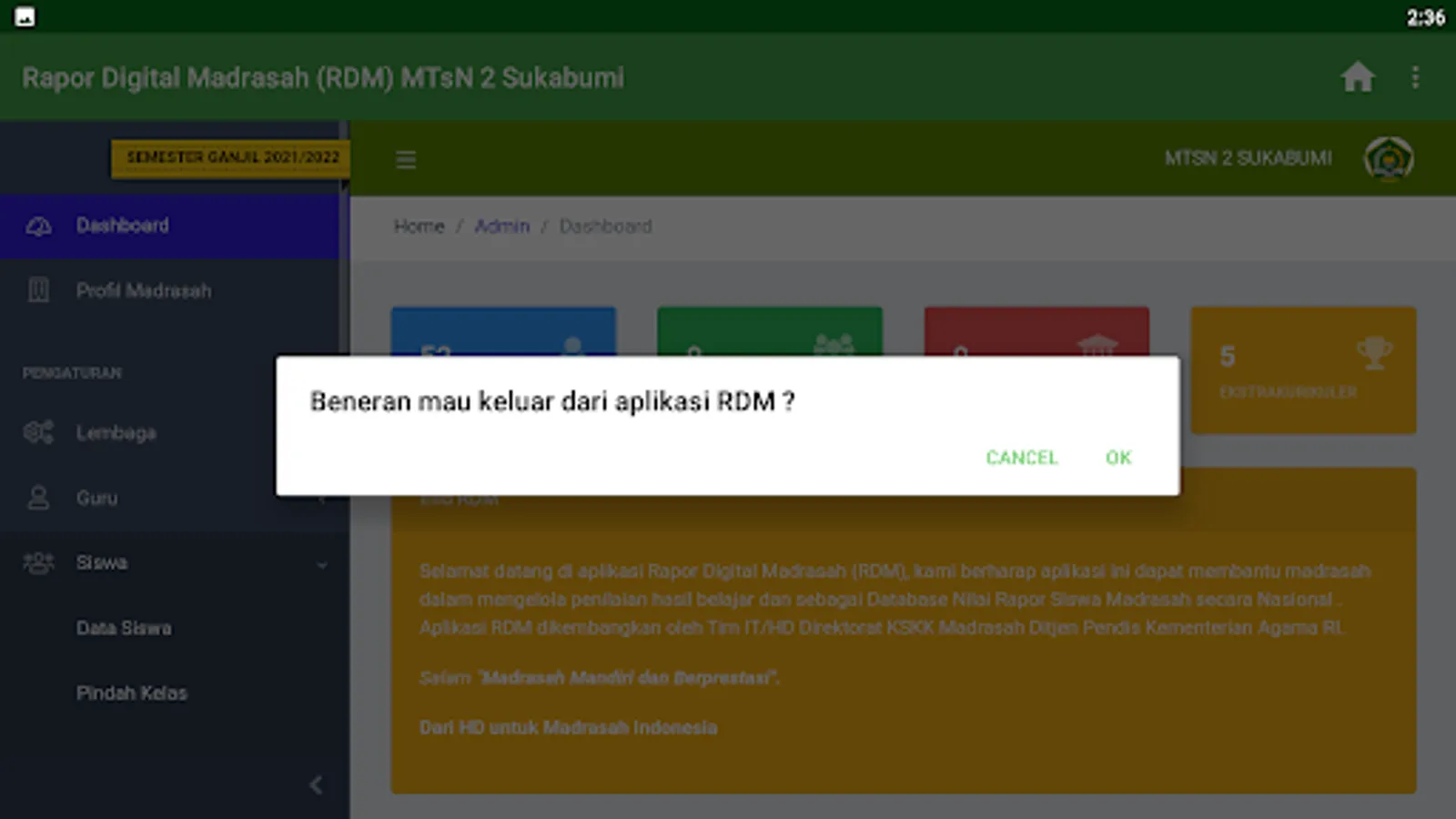The image size is (1456, 819).
Task: Collapse the sidebar with the left chevron
Action: (x=316, y=784)
